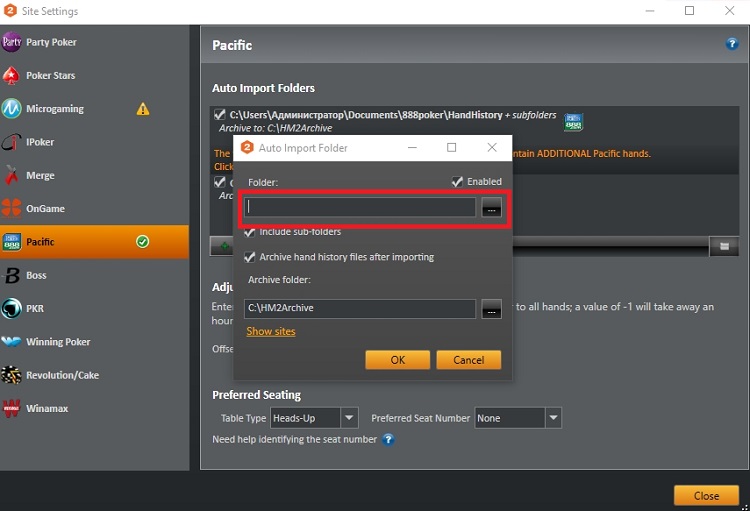The width and height of the screenshot is (750, 511).
Task: Choose the IPoker site icon
Action: [x=11, y=142]
